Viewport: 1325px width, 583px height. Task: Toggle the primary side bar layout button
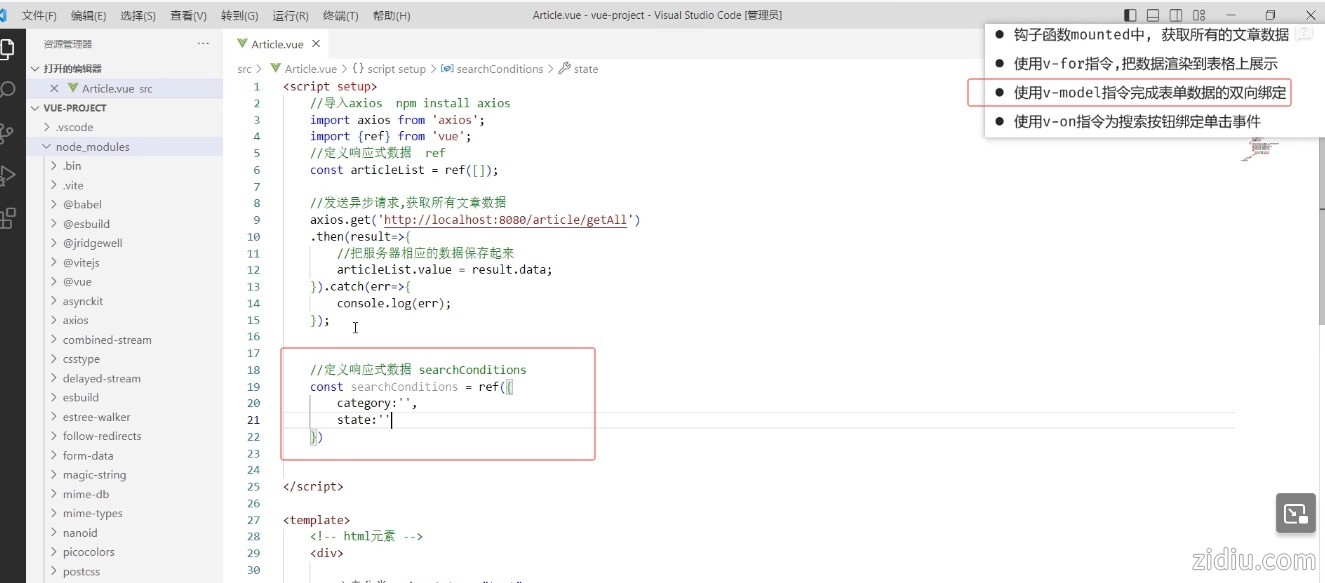point(1130,15)
